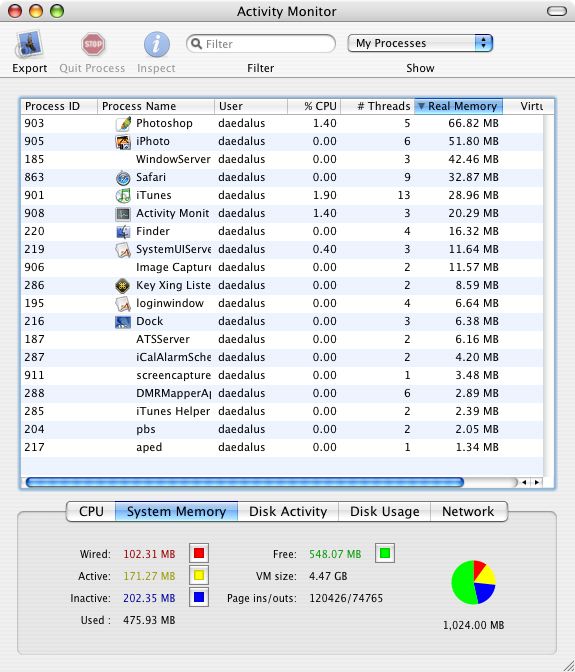Click the Safari compass icon
The width and height of the screenshot is (575, 672).
[123, 177]
